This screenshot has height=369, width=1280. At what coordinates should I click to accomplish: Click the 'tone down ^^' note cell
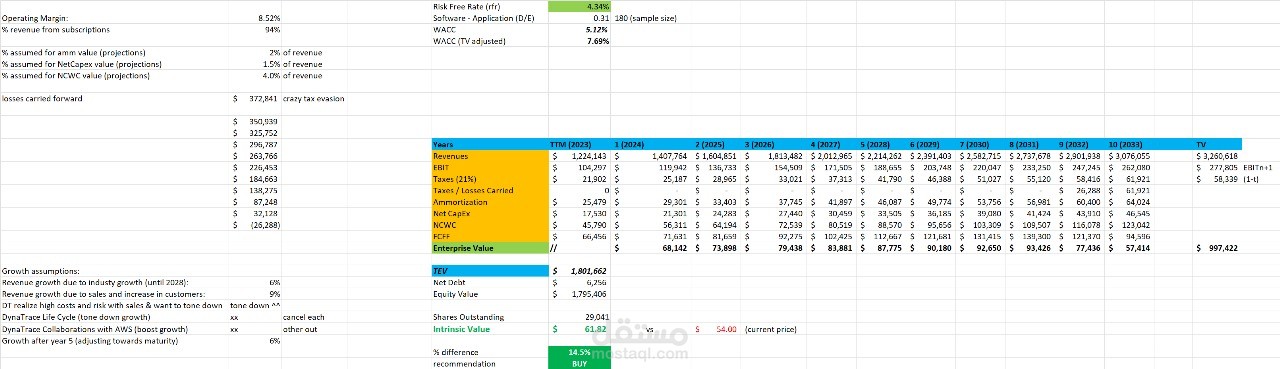click(254, 305)
